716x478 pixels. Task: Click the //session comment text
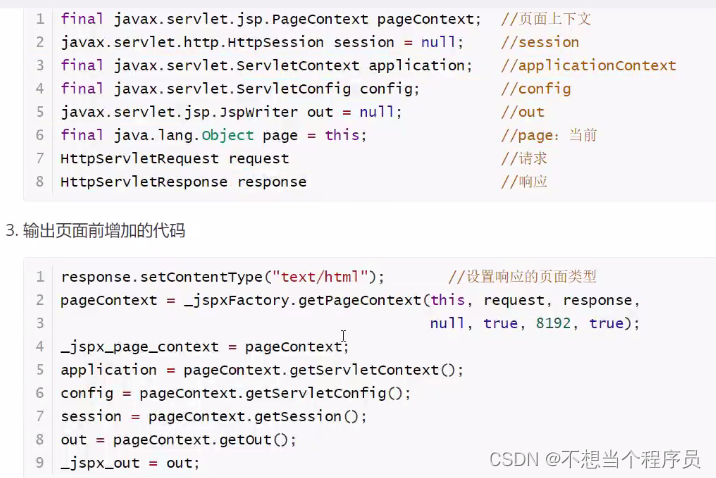[540, 42]
